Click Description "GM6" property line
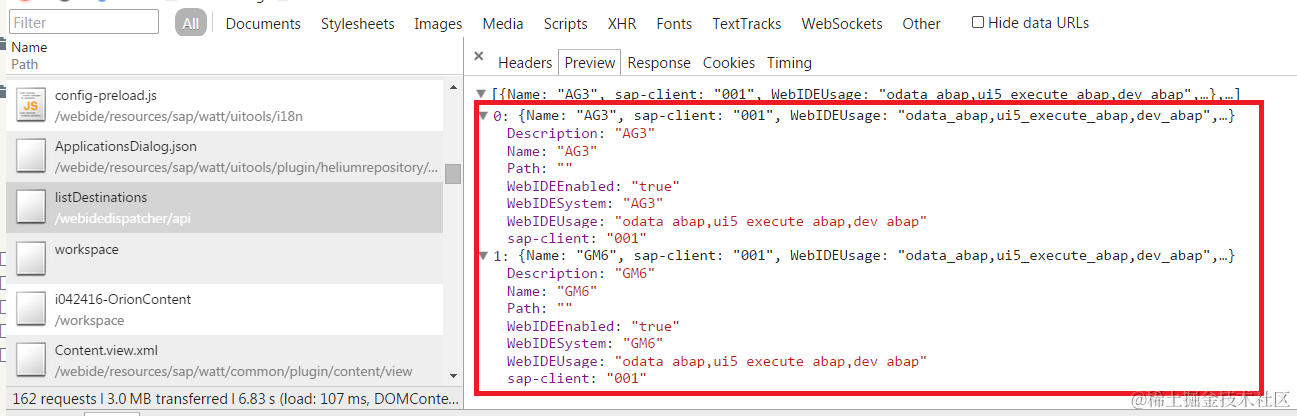 (x=581, y=273)
